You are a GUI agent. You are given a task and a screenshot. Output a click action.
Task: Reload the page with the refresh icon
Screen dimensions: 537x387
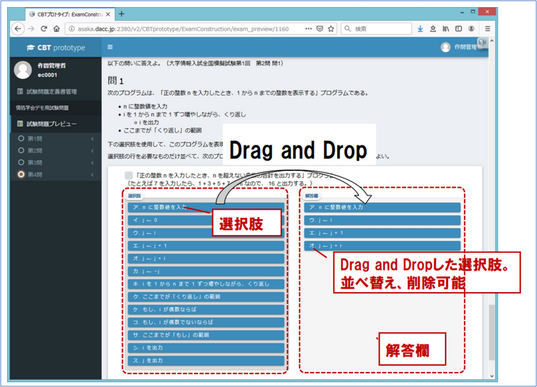44,29
